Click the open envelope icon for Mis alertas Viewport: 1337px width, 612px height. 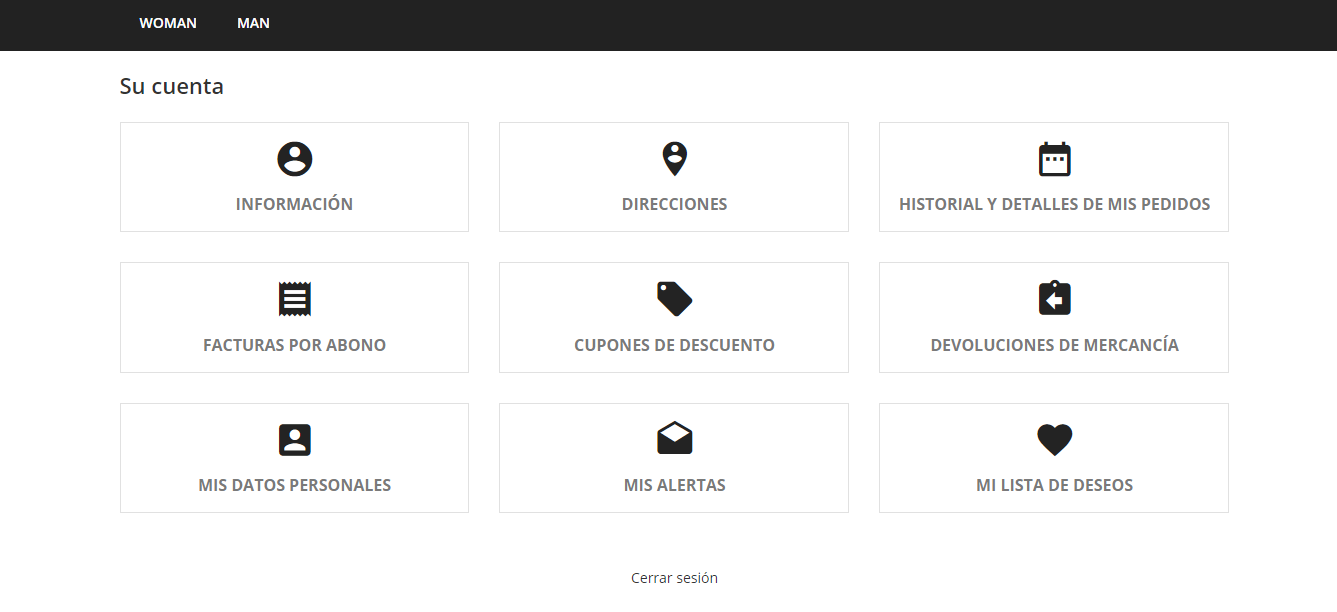click(674, 440)
